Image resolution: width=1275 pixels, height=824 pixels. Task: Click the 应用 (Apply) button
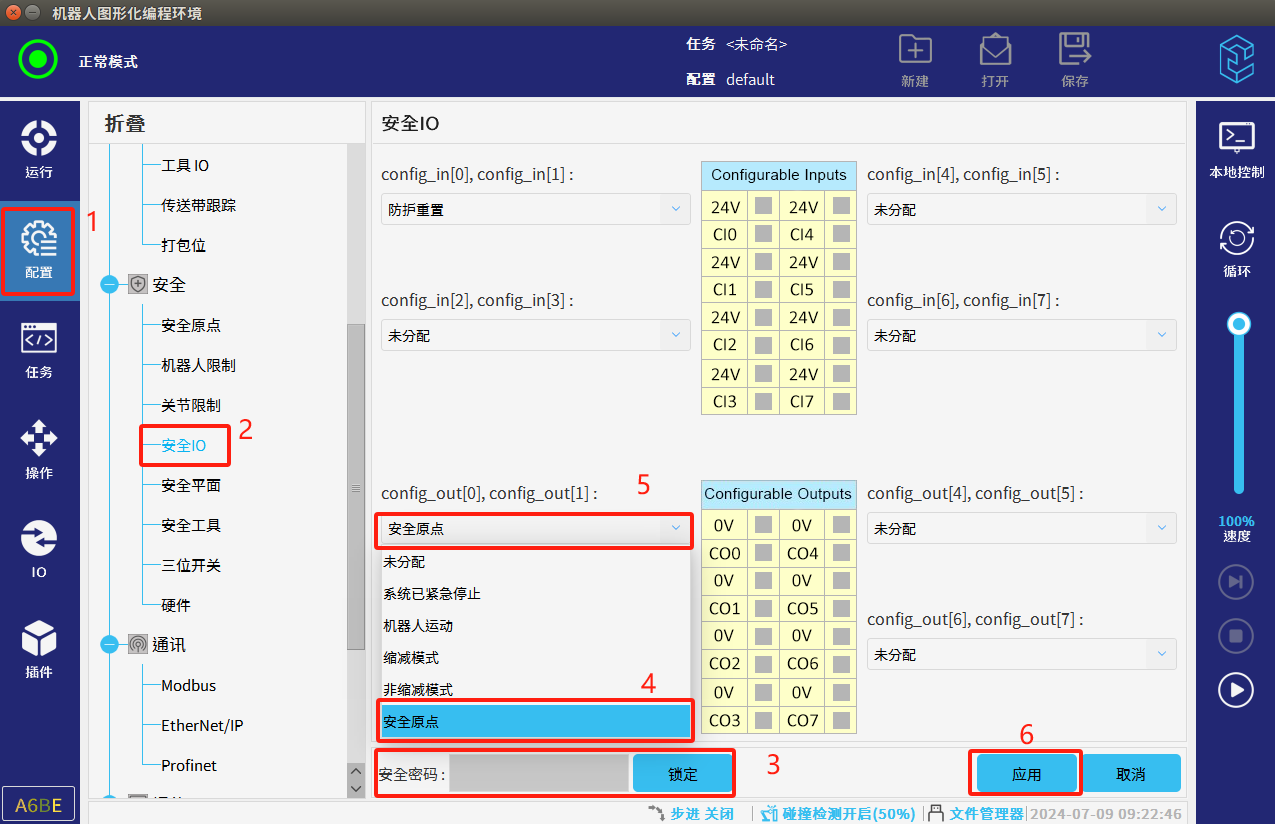click(x=1026, y=774)
